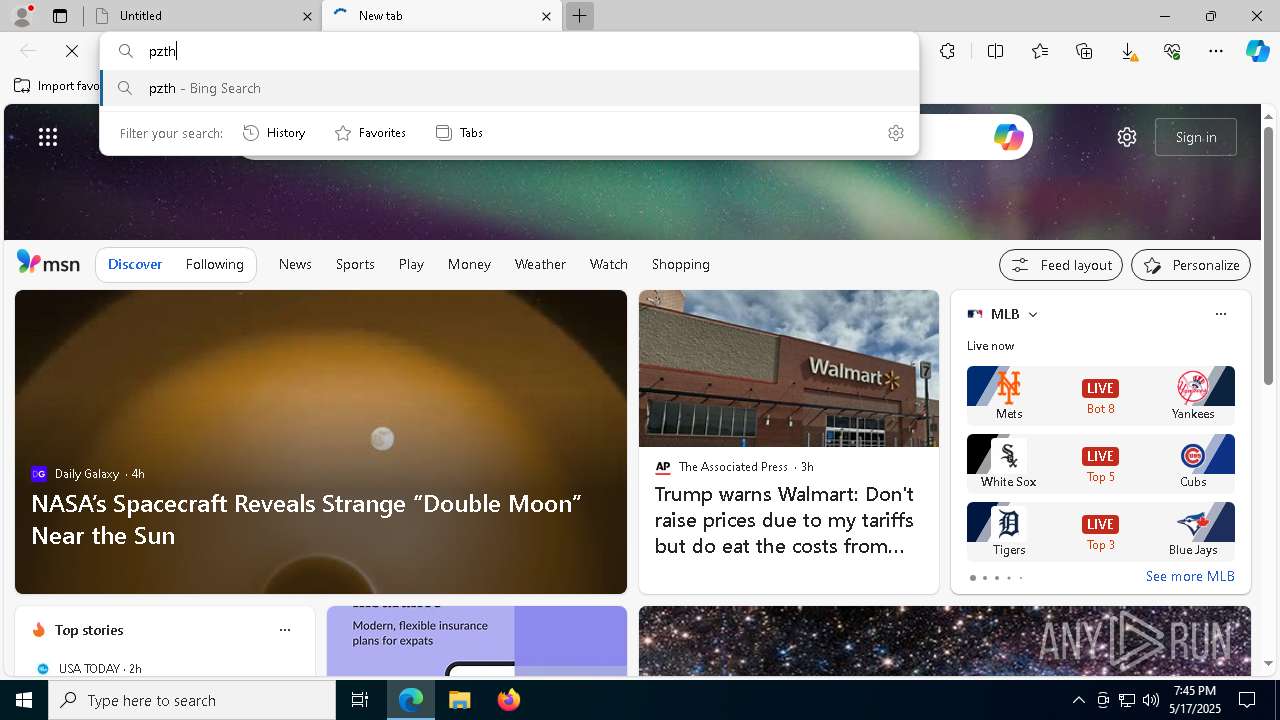This screenshot has width=1280, height=720.
Task: Open Edge Settings and more menu
Action: tap(1216, 51)
